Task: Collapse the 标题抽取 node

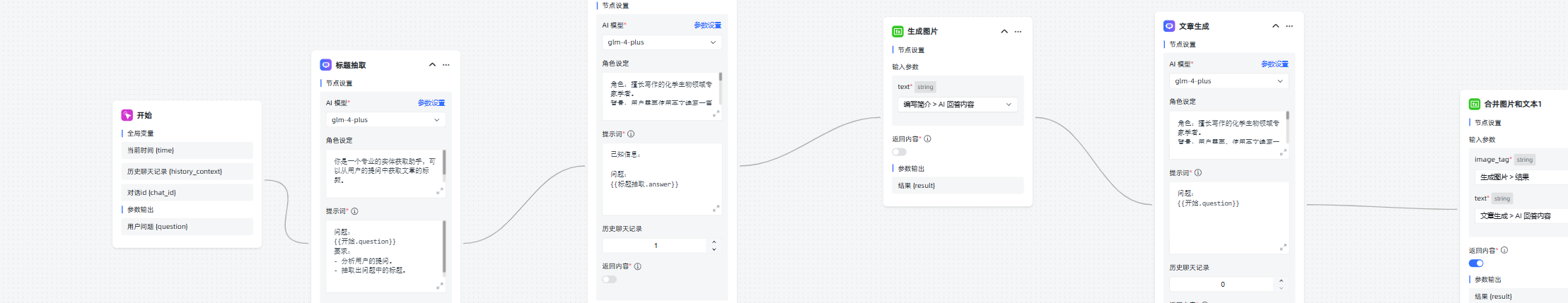Action: click(432, 65)
